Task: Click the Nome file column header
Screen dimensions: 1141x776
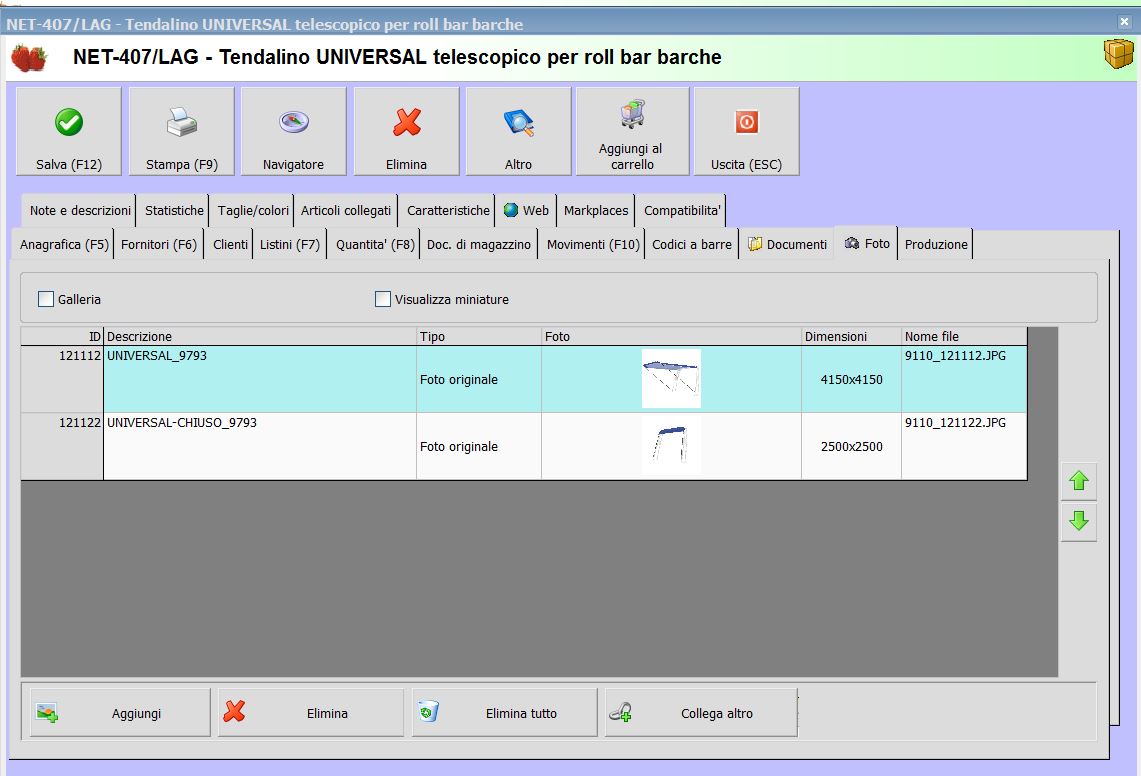Action: [x=964, y=336]
